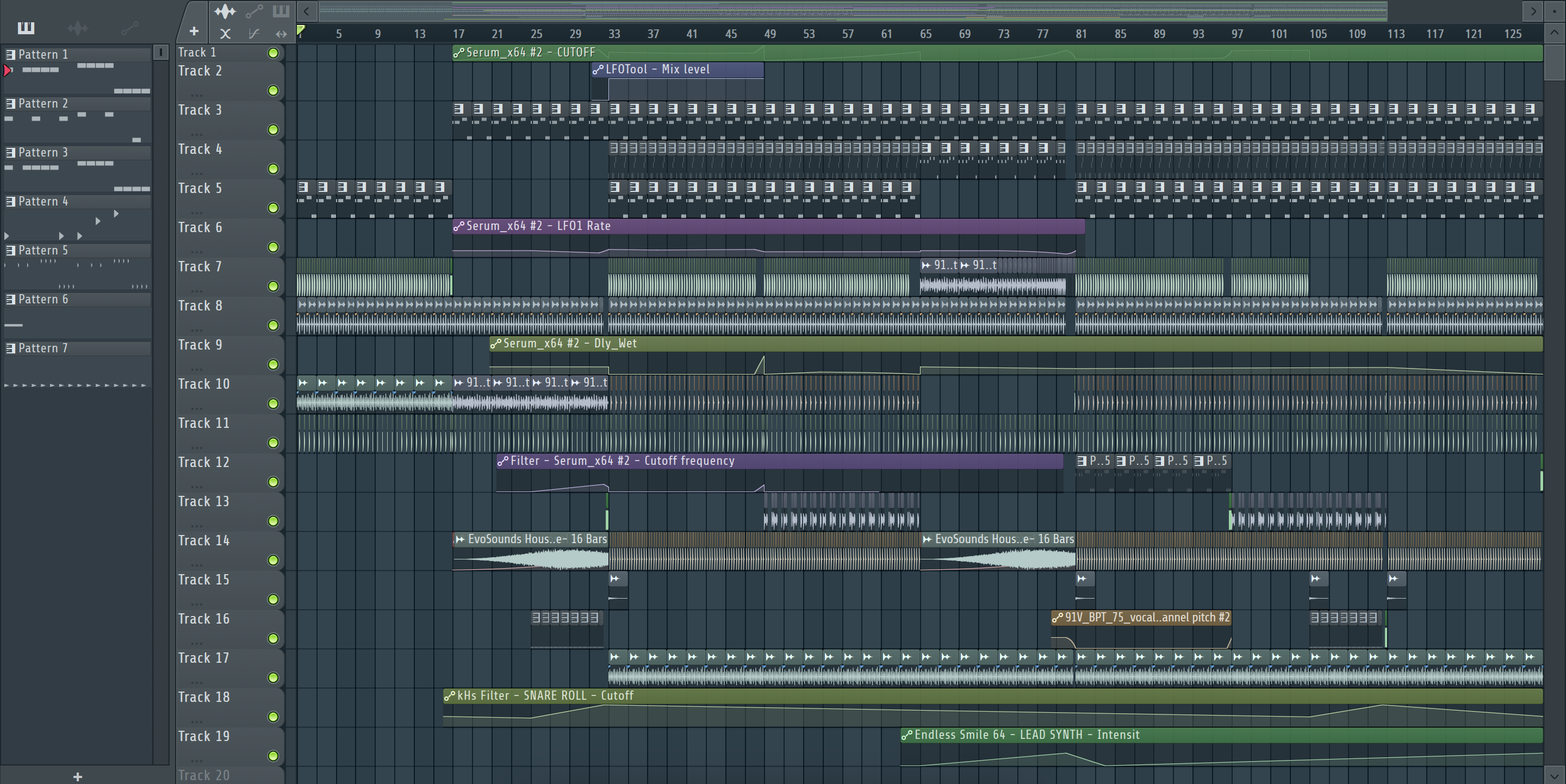This screenshot has height=784, width=1566.
Task: Click the X icon in playlist toolbar
Action: [225, 34]
